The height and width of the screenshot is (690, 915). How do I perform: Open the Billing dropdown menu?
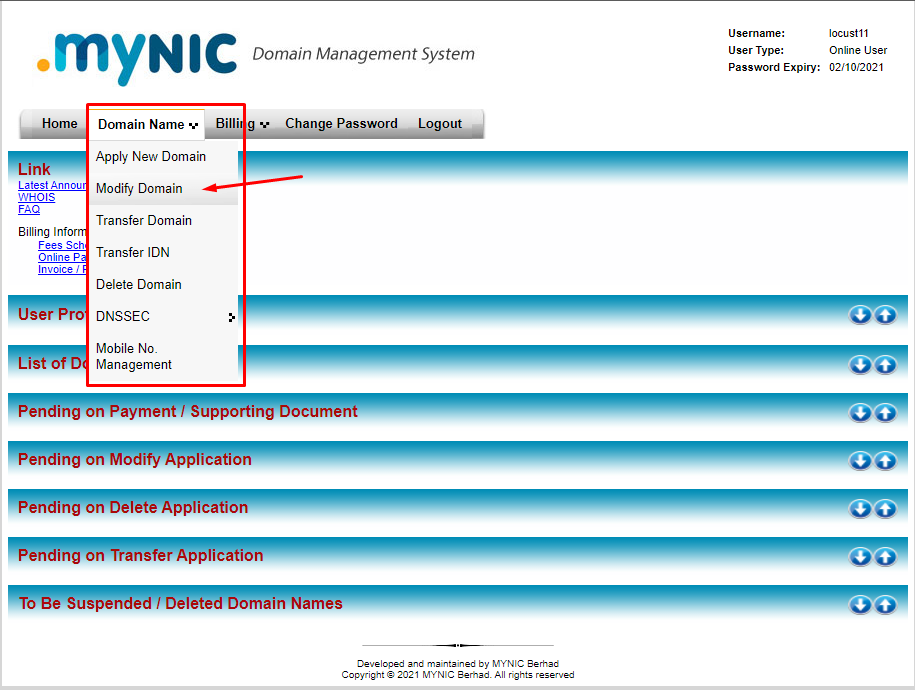(242, 124)
